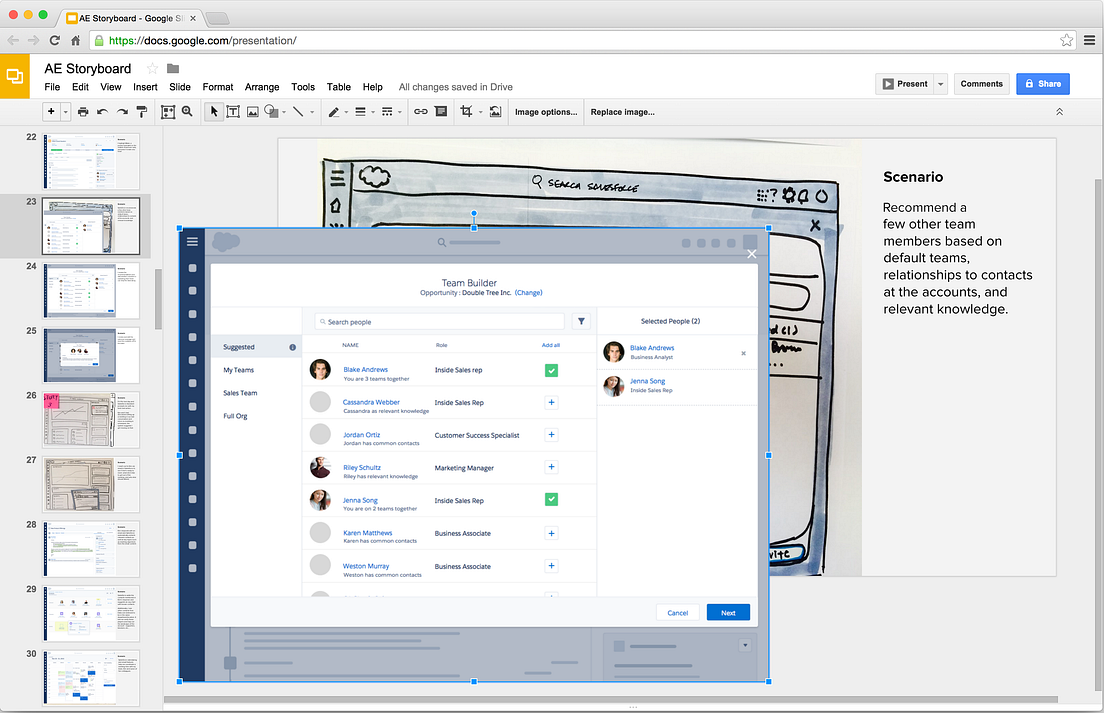Click the crop image tool
1104x713 pixels.
[466, 111]
